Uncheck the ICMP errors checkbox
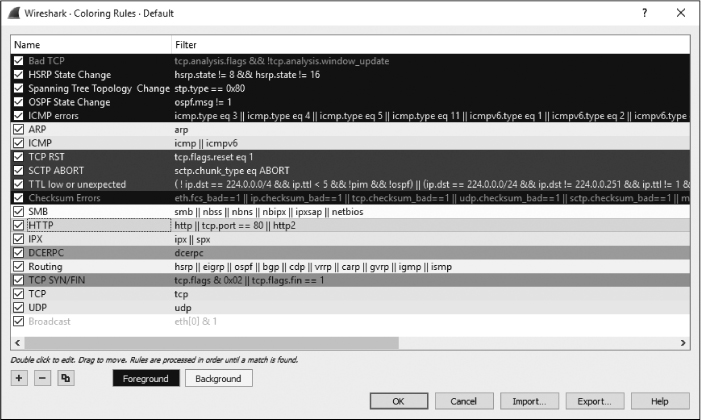 18,116
